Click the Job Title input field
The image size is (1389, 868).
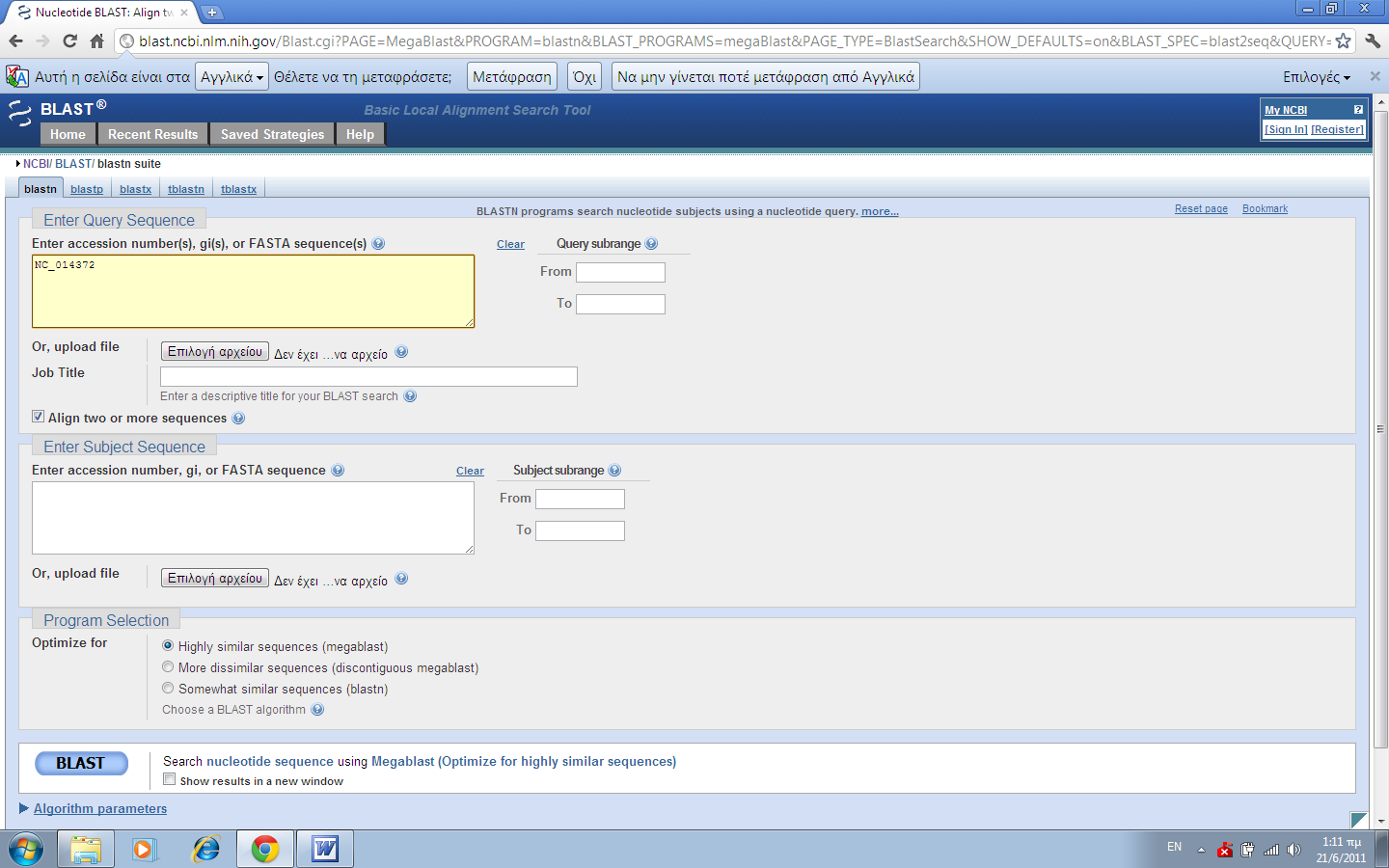click(x=368, y=376)
